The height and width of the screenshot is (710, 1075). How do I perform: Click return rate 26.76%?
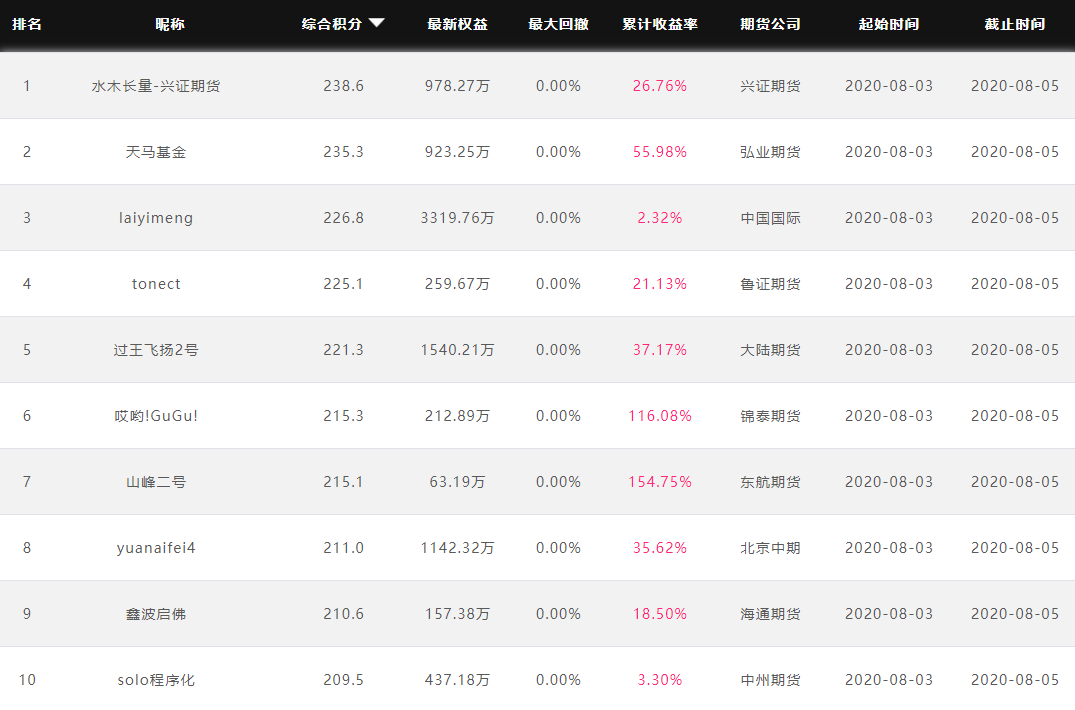[x=660, y=86]
